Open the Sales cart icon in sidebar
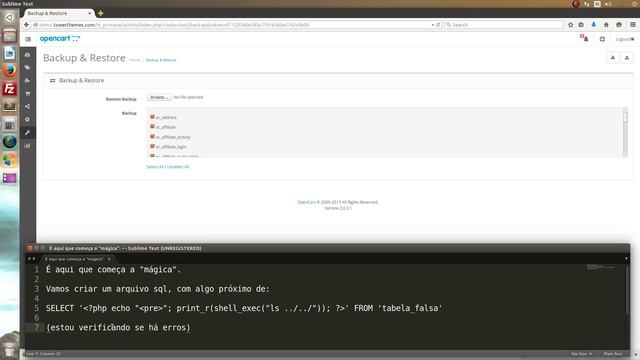The height and width of the screenshot is (360, 640). [27, 93]
